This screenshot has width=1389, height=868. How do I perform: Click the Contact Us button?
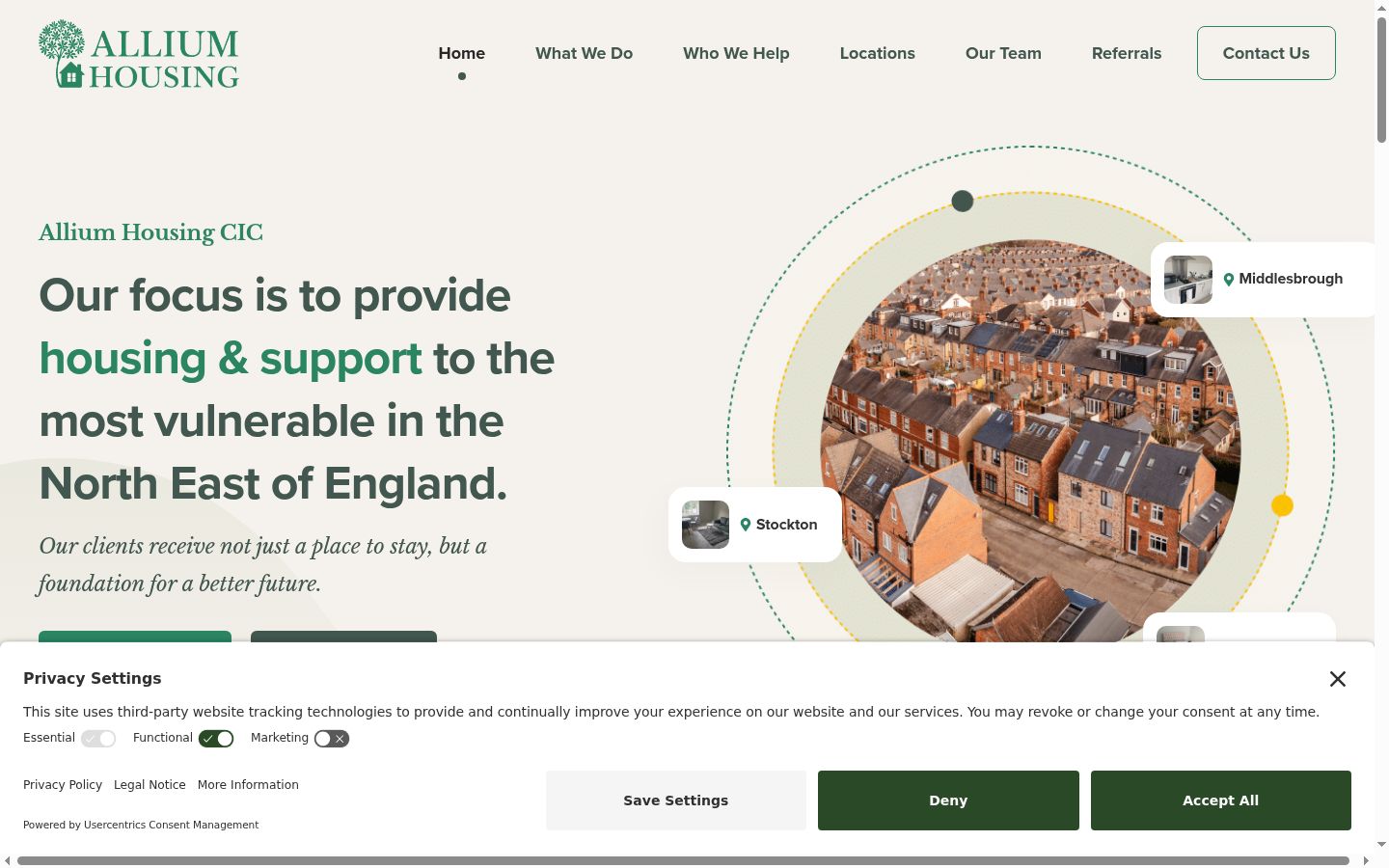pos(1266,53)
